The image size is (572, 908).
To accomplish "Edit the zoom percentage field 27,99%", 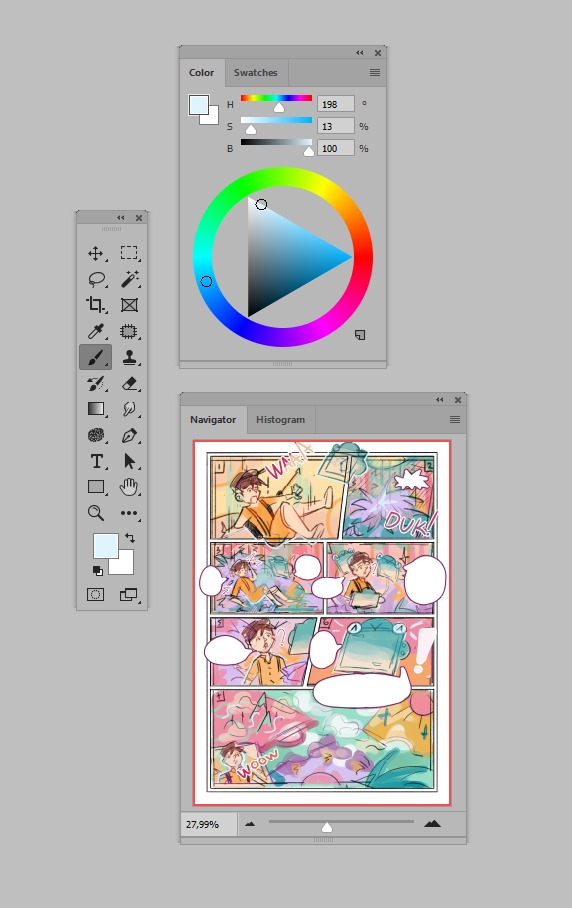I will tap(208, 824).
